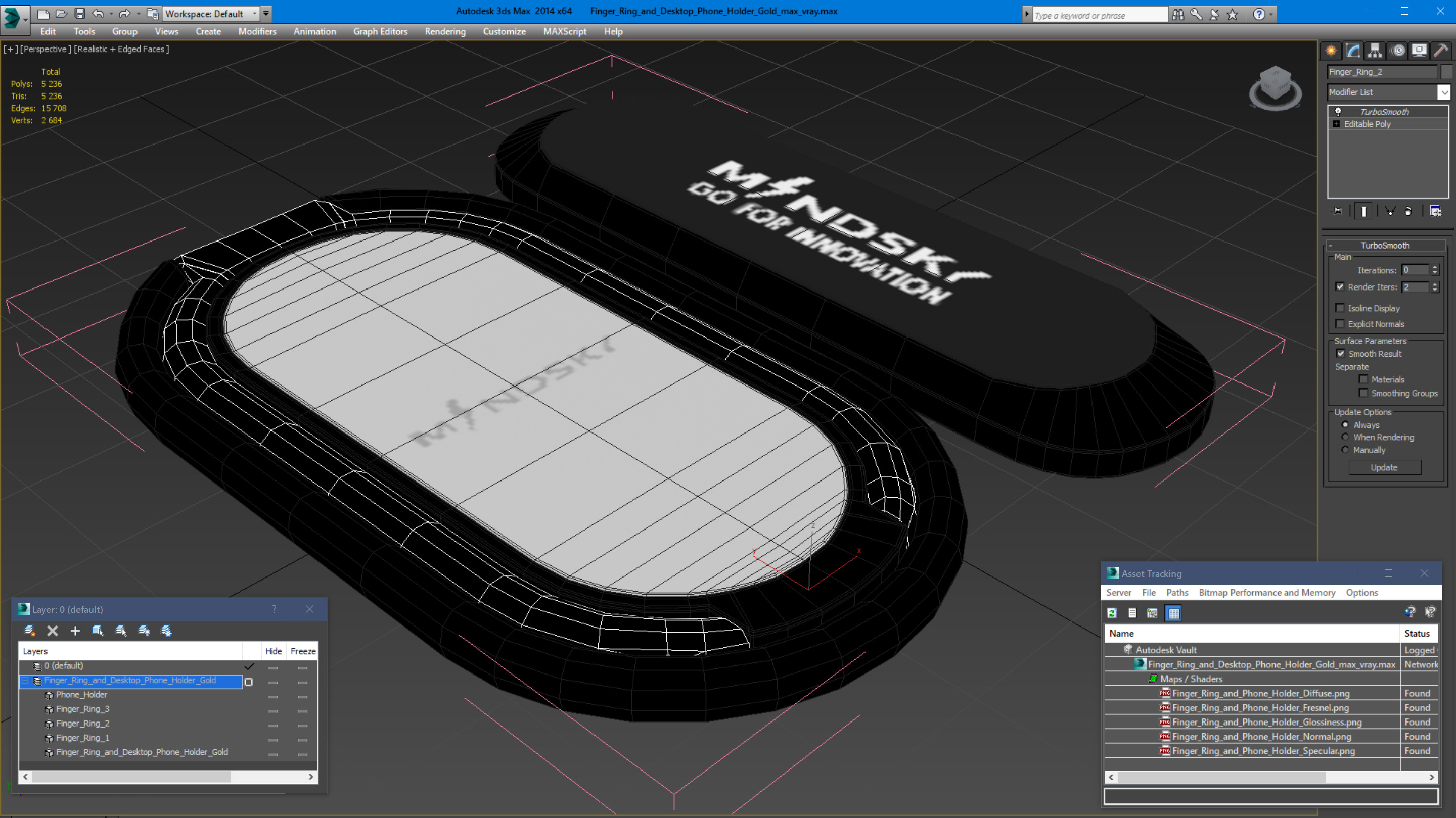1456x818 pixels.
Task: Select Always update option
Action: [x=1345, y=425]
